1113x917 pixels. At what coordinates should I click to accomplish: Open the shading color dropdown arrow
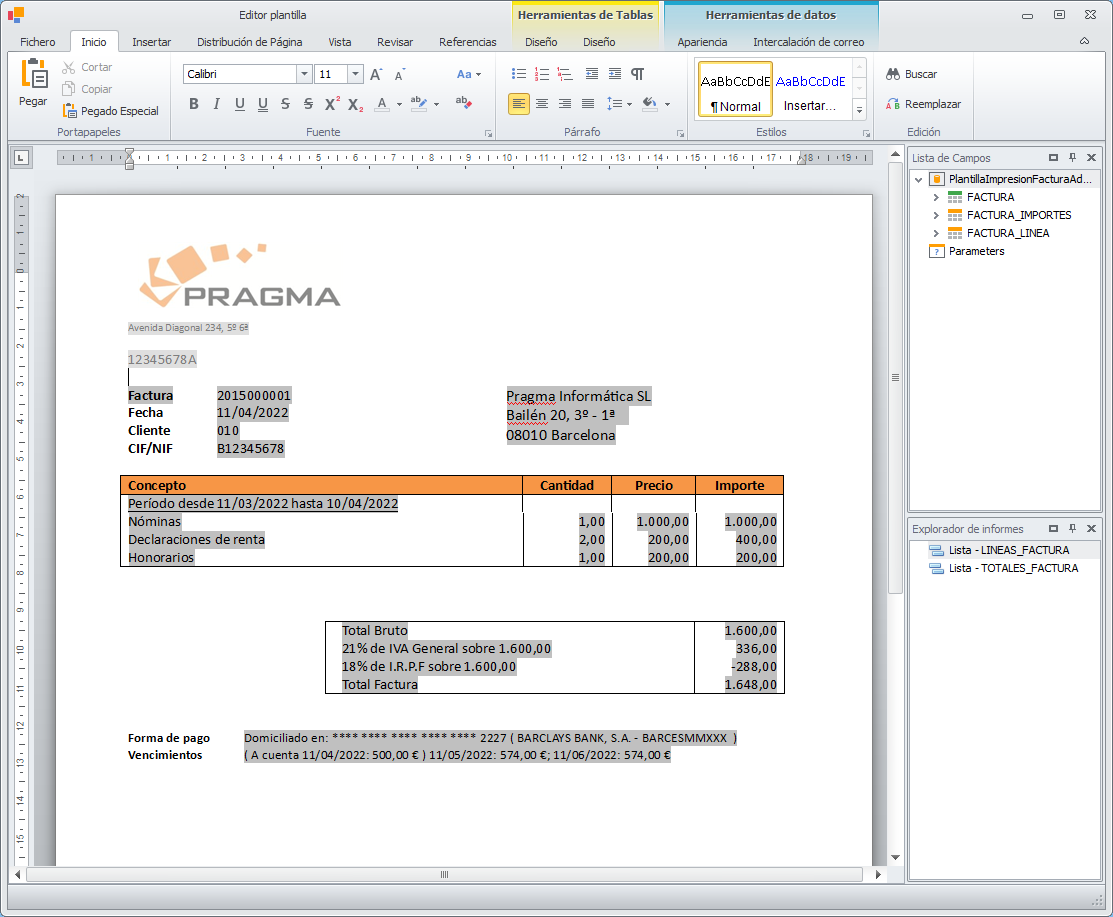(x=667, y=104)
